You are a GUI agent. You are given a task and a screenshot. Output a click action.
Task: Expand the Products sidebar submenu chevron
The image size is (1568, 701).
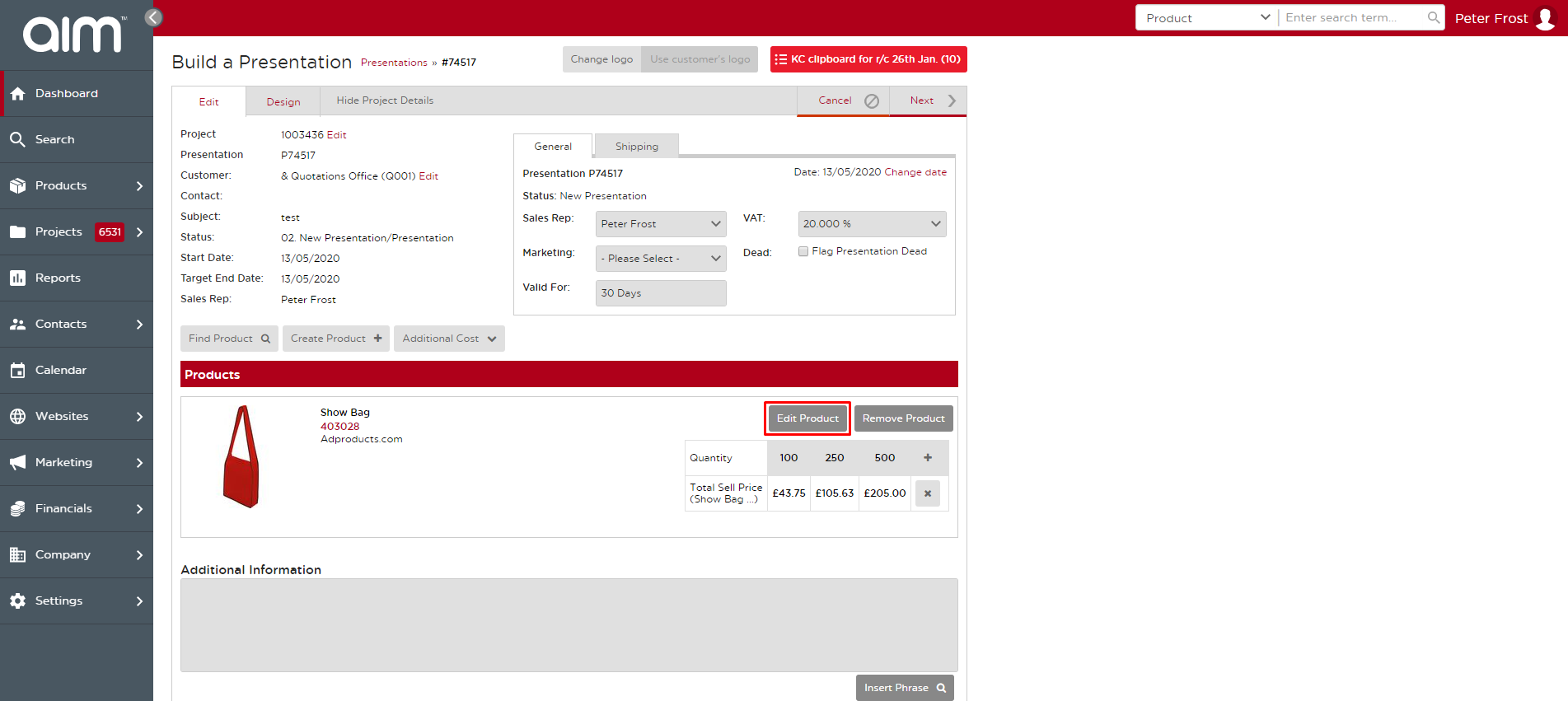click(139, 186)
